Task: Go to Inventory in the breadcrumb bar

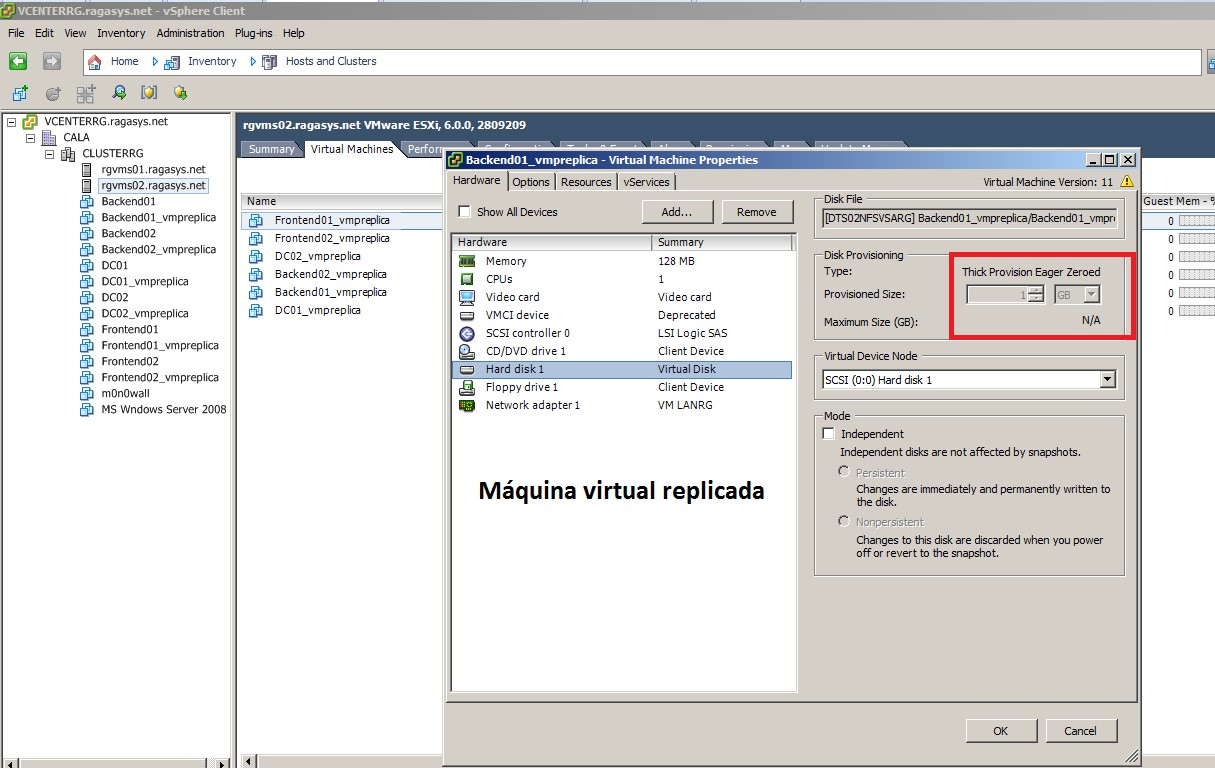Action: (212, 61)
